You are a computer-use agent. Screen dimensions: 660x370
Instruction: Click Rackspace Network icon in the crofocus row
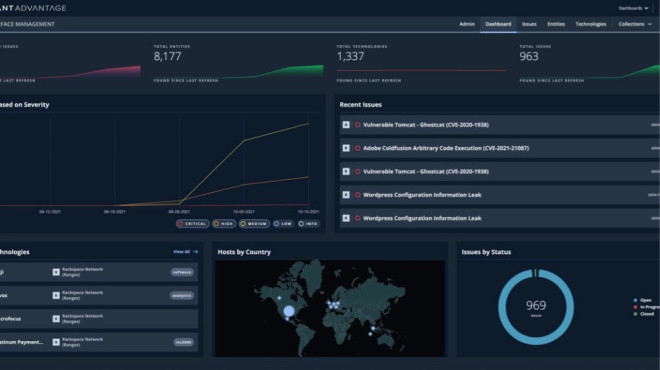(56, 319)
